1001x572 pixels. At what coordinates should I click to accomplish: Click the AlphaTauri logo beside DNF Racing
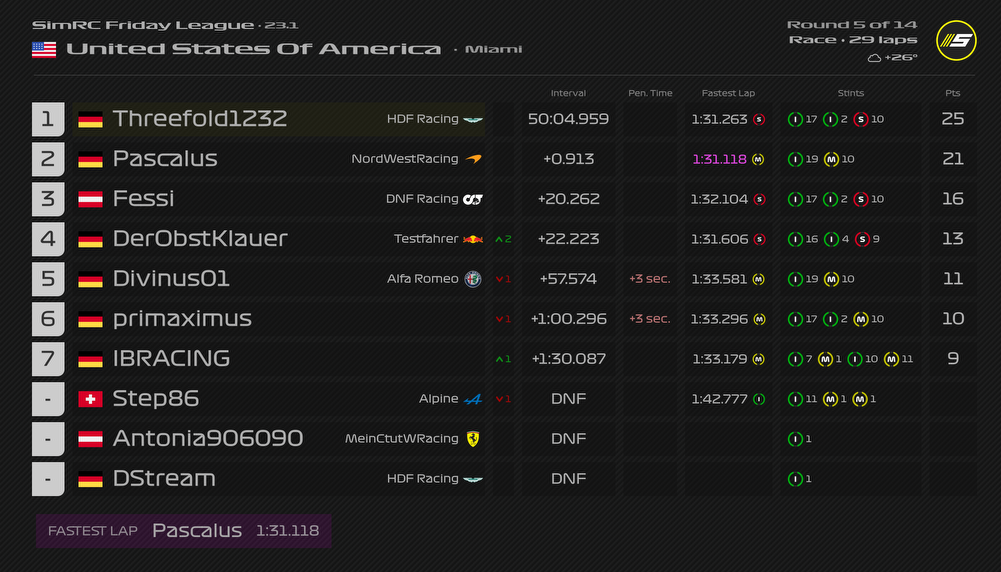click(x=473, y=199)
